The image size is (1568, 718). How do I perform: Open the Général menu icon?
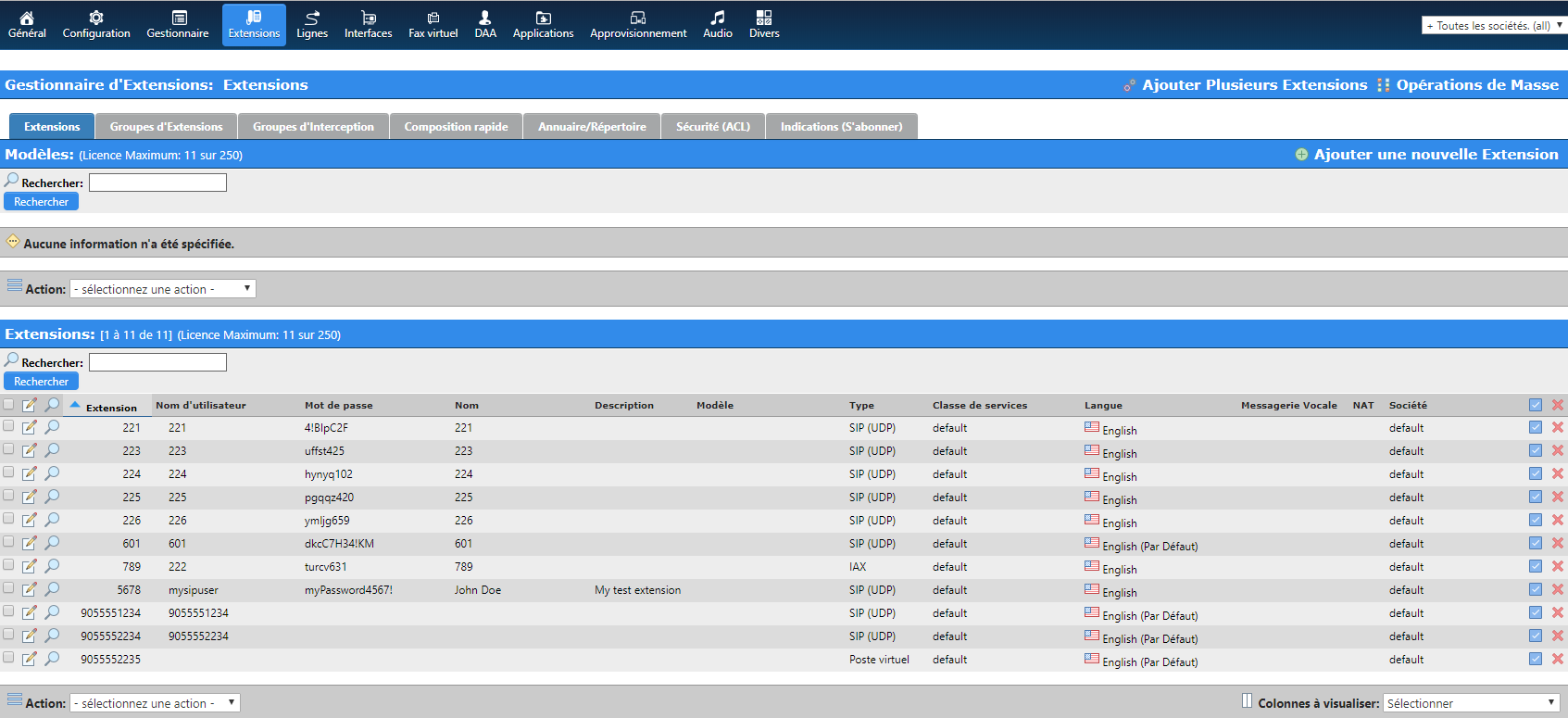pos(27,25)
